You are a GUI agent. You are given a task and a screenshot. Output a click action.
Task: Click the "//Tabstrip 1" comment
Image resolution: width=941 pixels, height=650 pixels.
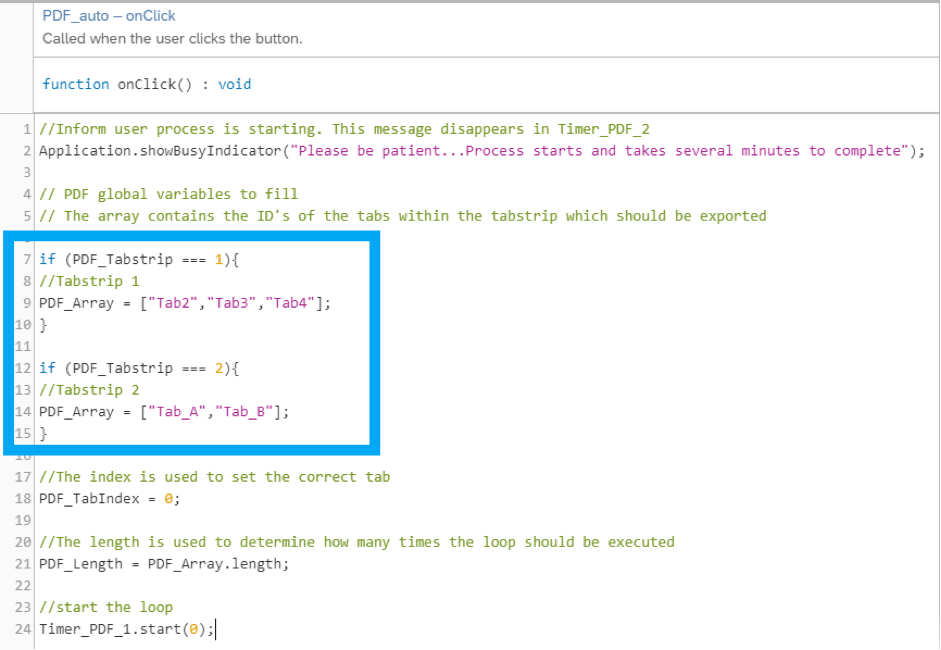click(x=89, y=281)
